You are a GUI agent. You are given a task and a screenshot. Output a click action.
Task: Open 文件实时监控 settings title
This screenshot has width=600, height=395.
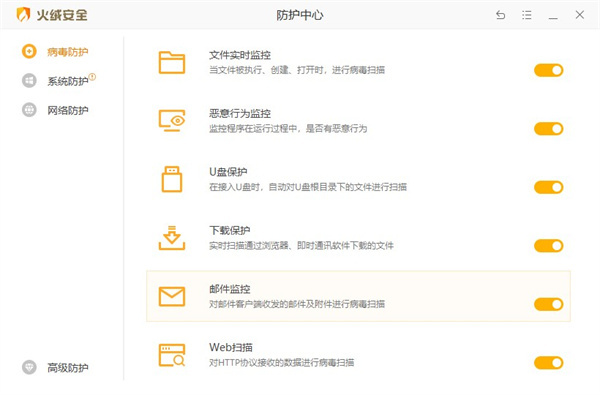(x=240, y=55)
